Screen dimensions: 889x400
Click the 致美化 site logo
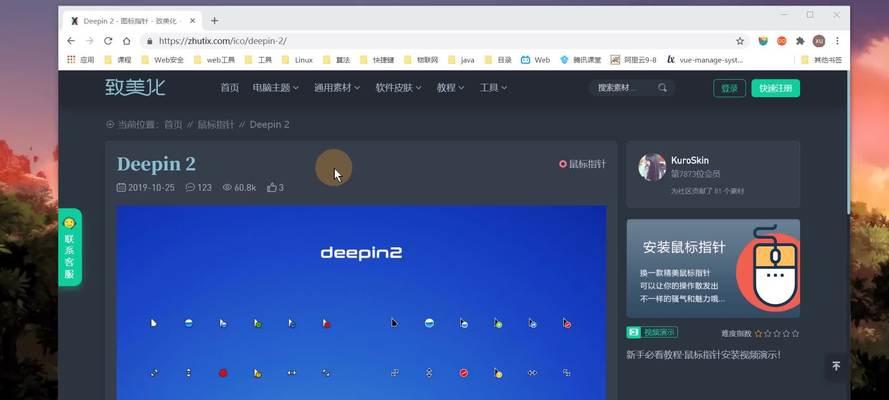136,87
